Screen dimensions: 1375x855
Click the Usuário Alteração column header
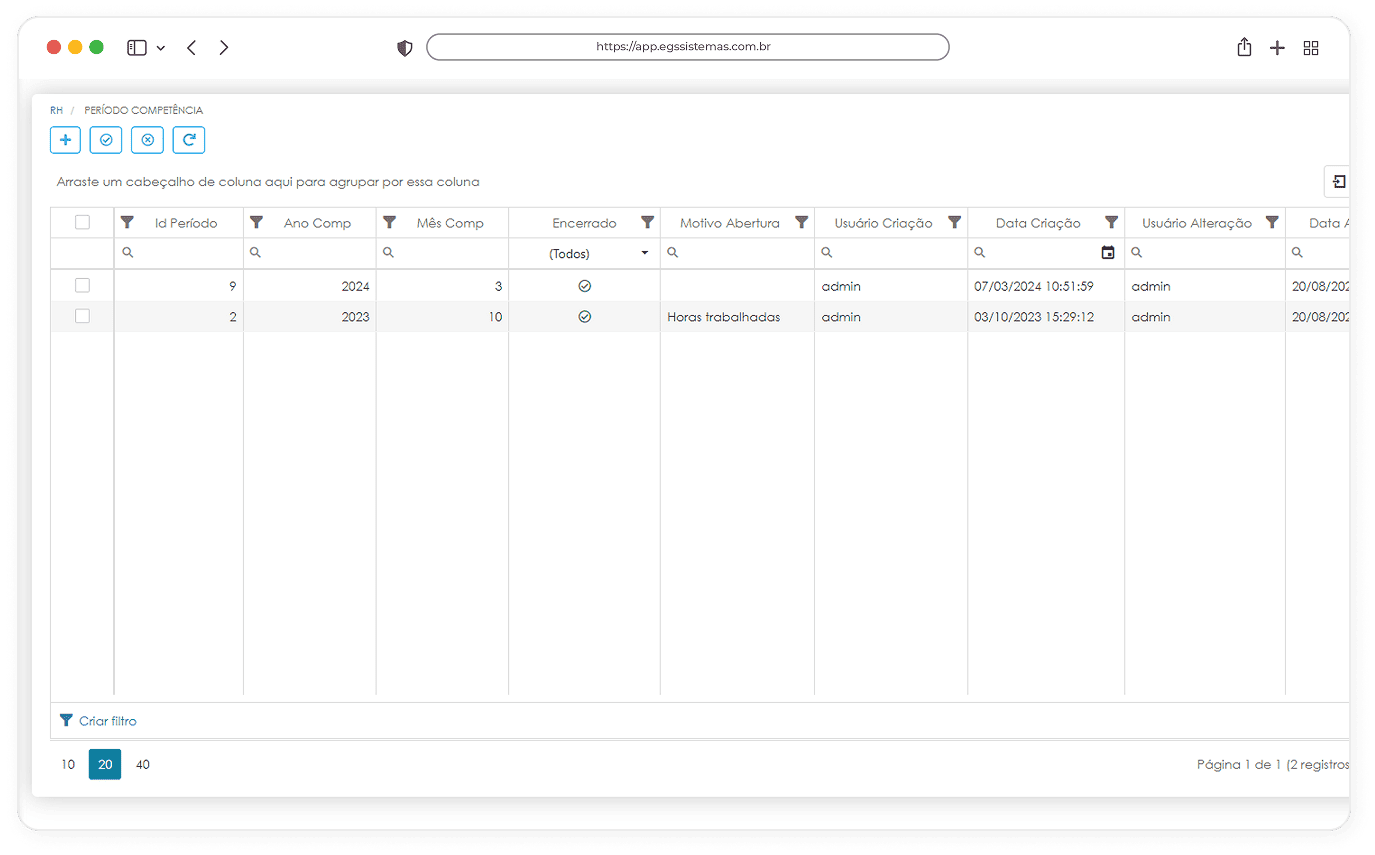(x=1197, y=223)
